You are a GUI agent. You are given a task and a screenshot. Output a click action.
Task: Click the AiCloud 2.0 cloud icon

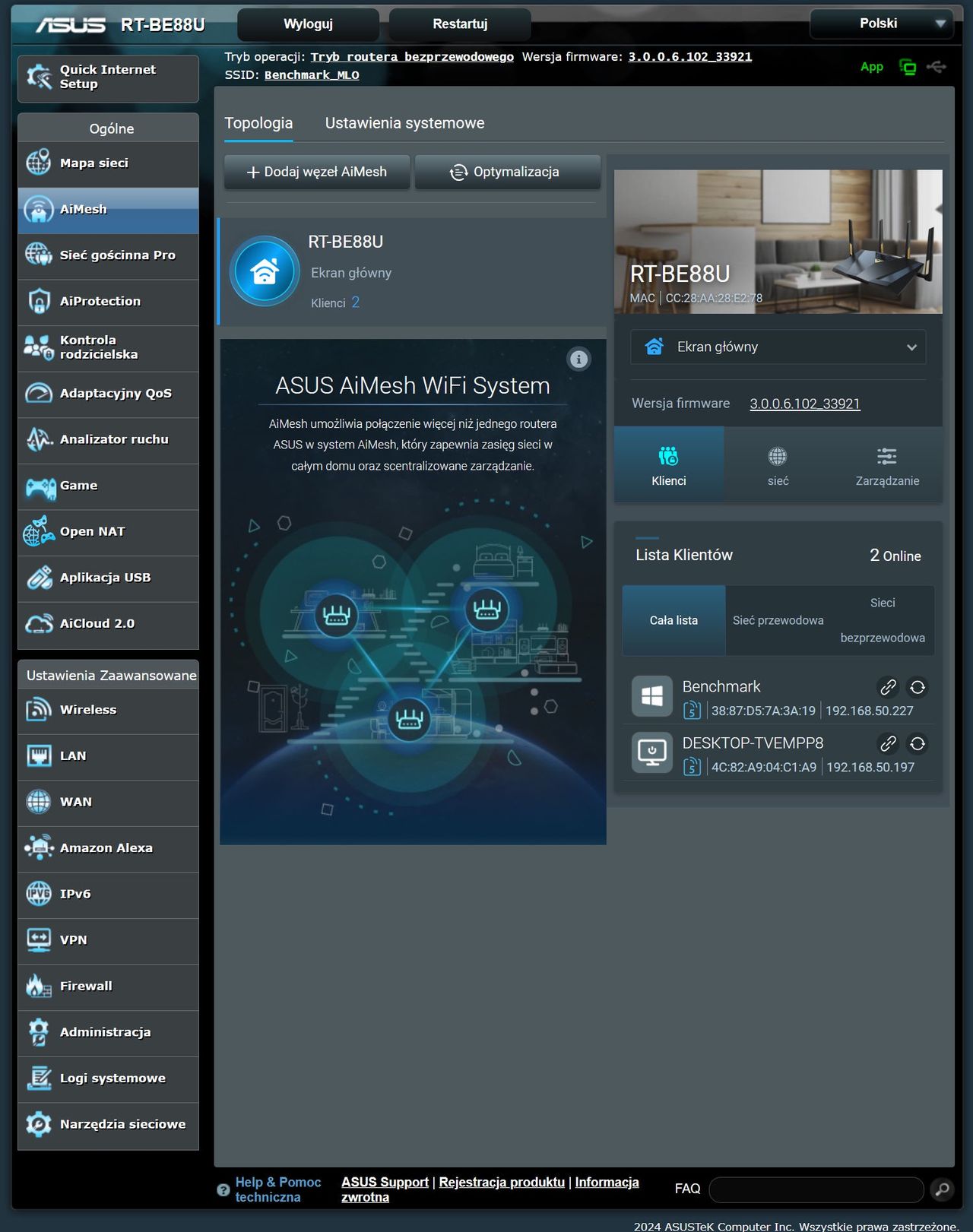[x=39, y=624]
